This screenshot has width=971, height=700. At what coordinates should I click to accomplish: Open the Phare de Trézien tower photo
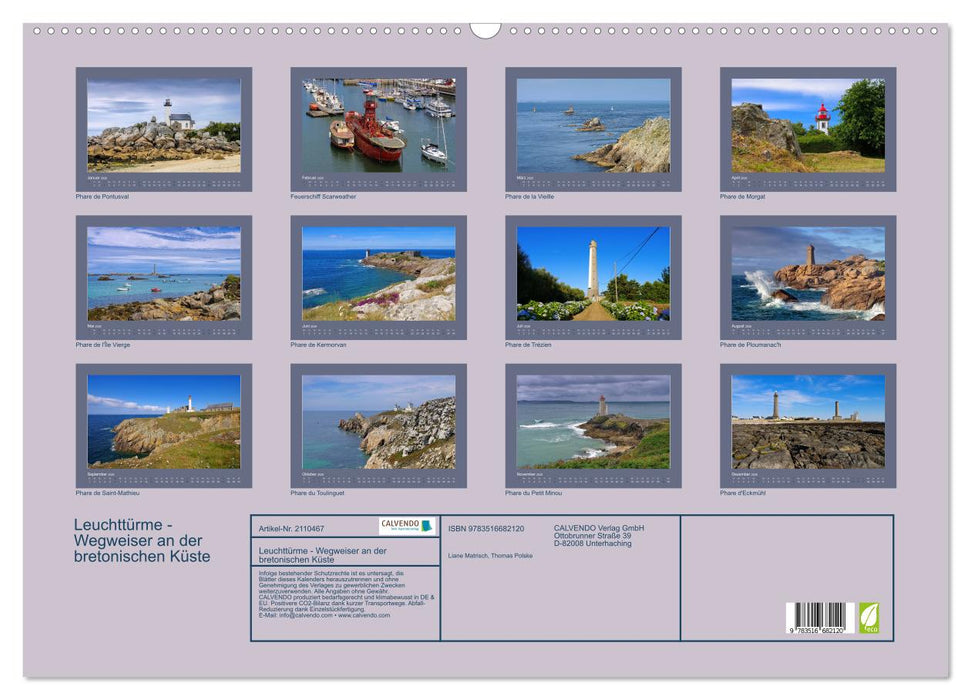click(593, 273)
